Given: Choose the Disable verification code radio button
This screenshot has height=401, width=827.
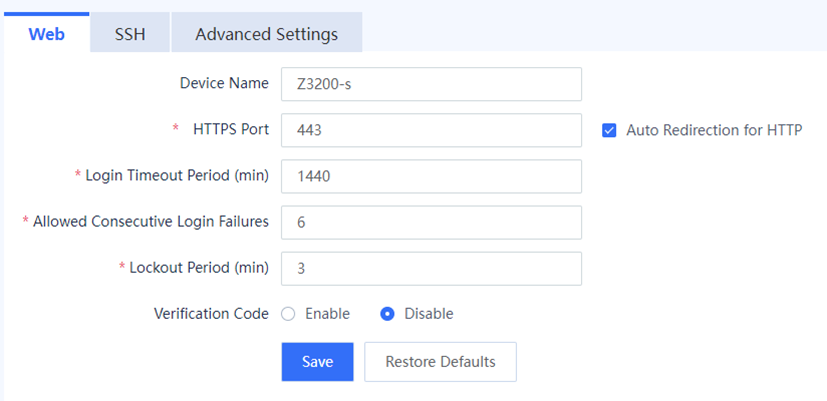Looking at the screenshot, I should point(387,314).
